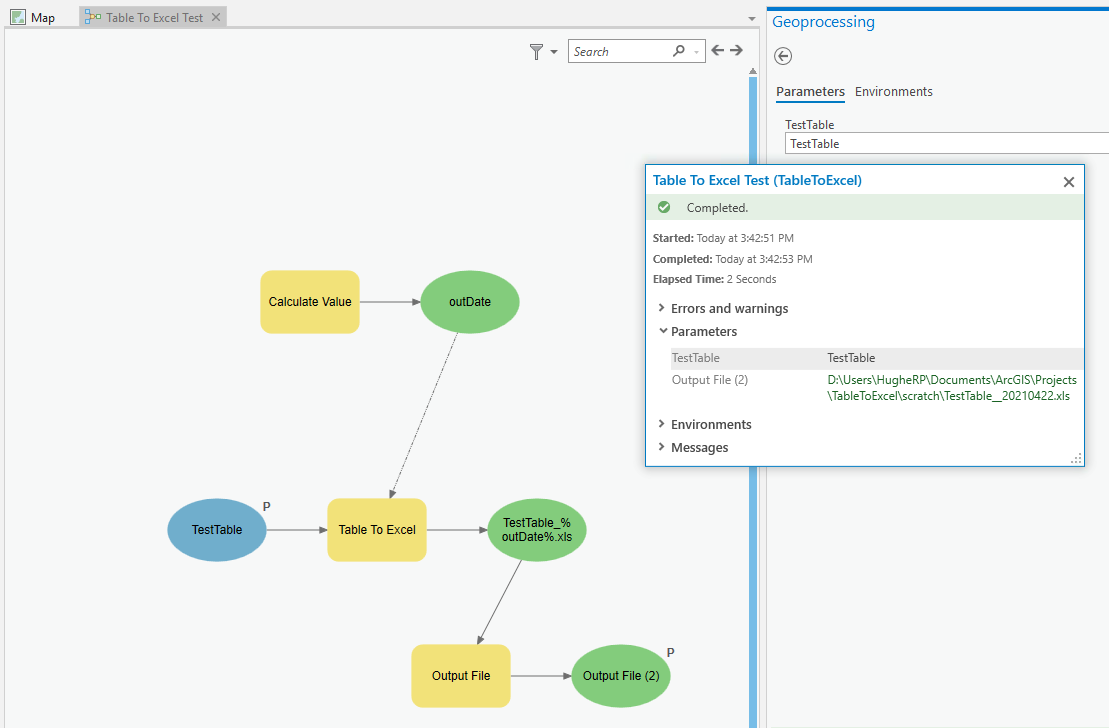Click the green Completed checkmark icon
The width and height of the screenshot is (1109, 728).
click(664, 208)
